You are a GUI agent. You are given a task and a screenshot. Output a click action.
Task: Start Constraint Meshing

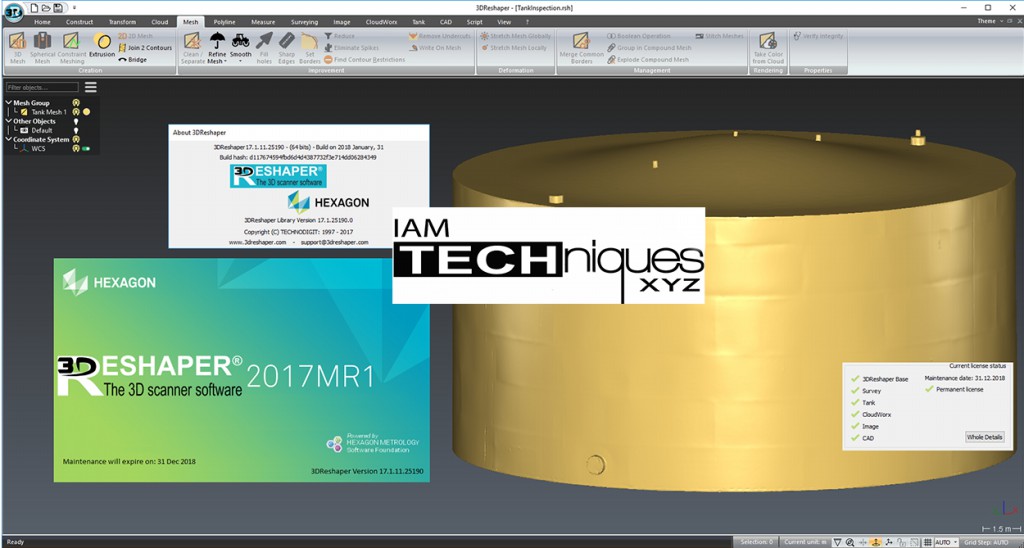click(71, 48)
